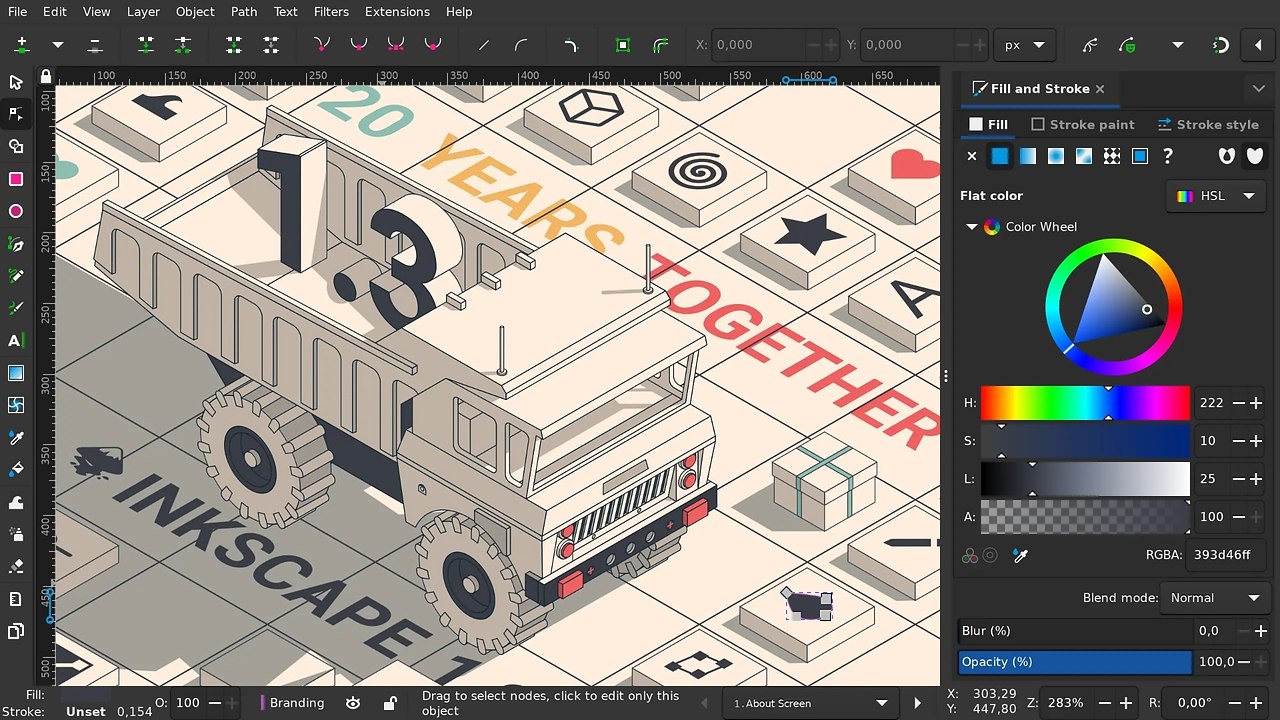The image size is (1280, 720).
Task: Collapse the Color Wheel section
Action: point(971,227)
